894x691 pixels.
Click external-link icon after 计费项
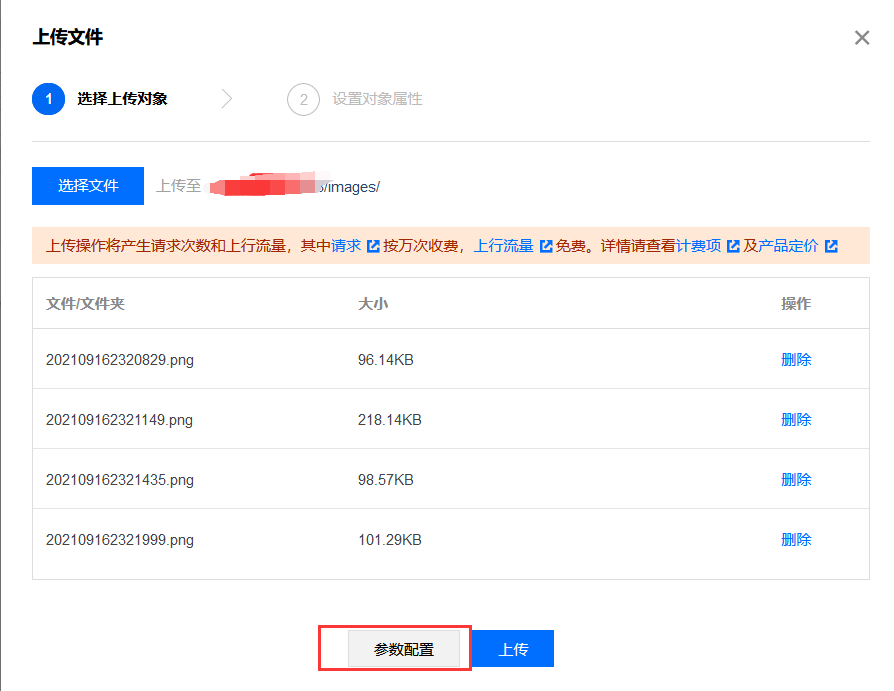tap(733, 246)
